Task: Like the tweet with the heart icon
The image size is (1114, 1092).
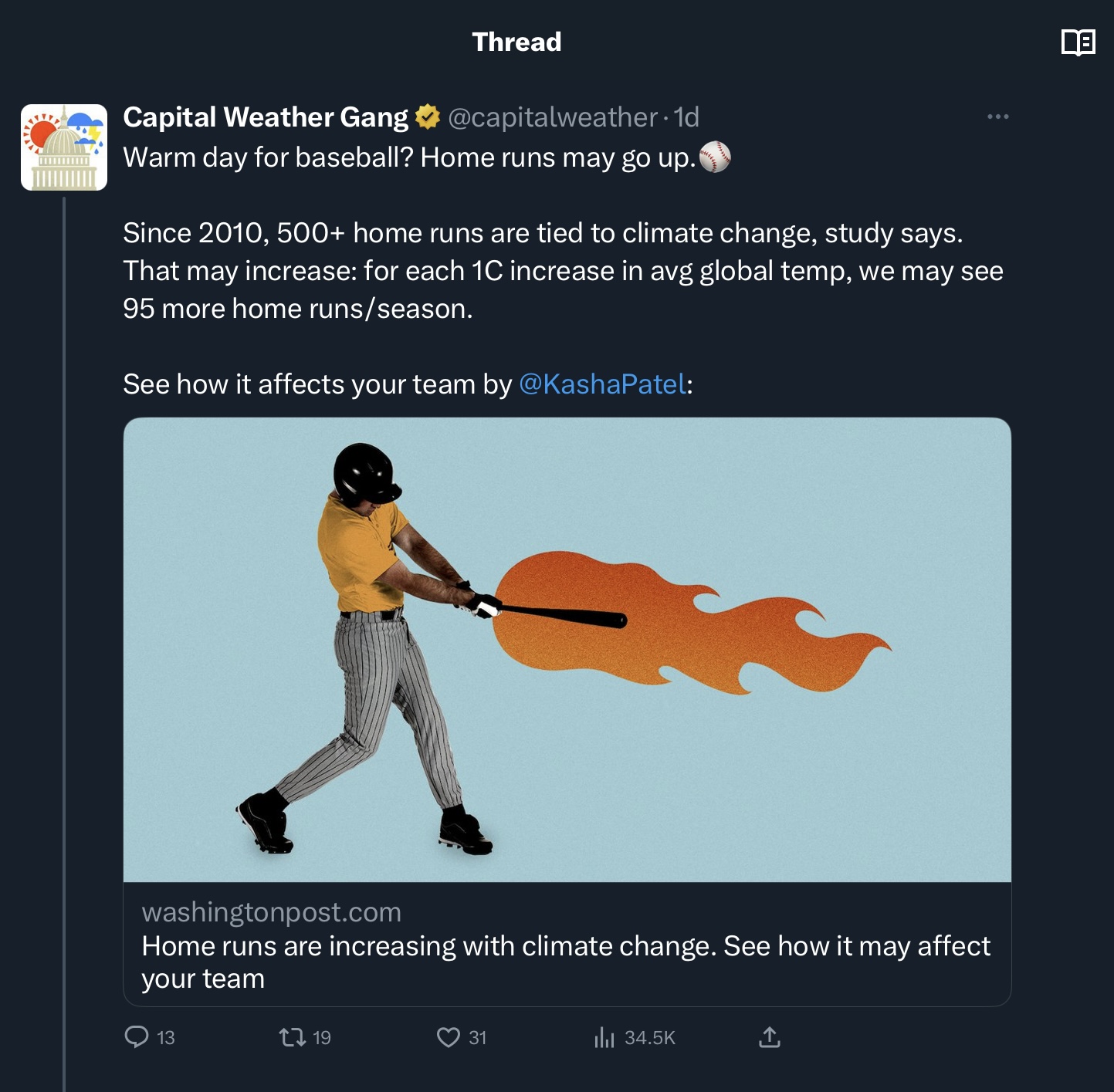Action: pyautogui.click(x=448, y=1036)
